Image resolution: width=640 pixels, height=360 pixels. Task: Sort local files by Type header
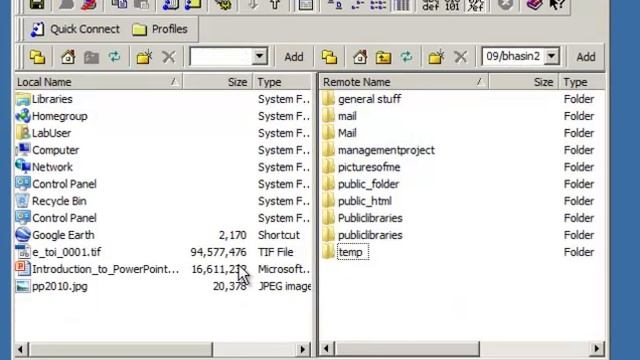(x=283, y=82)
